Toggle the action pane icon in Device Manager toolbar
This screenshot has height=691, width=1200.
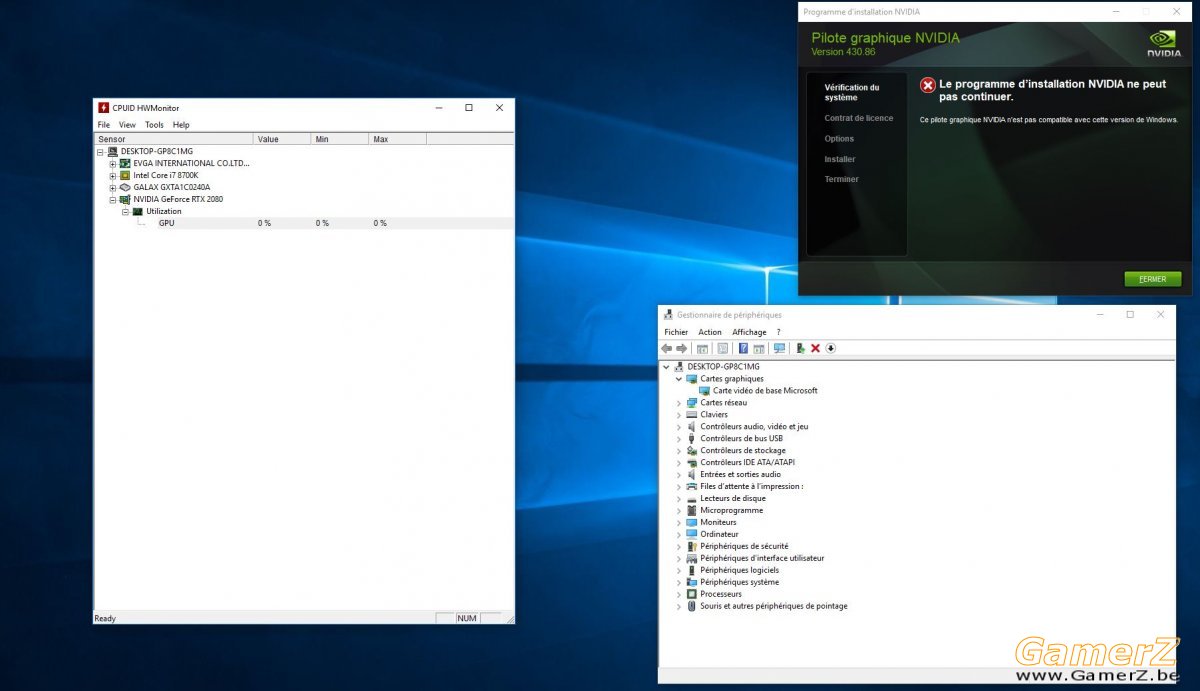pos(759,348)
